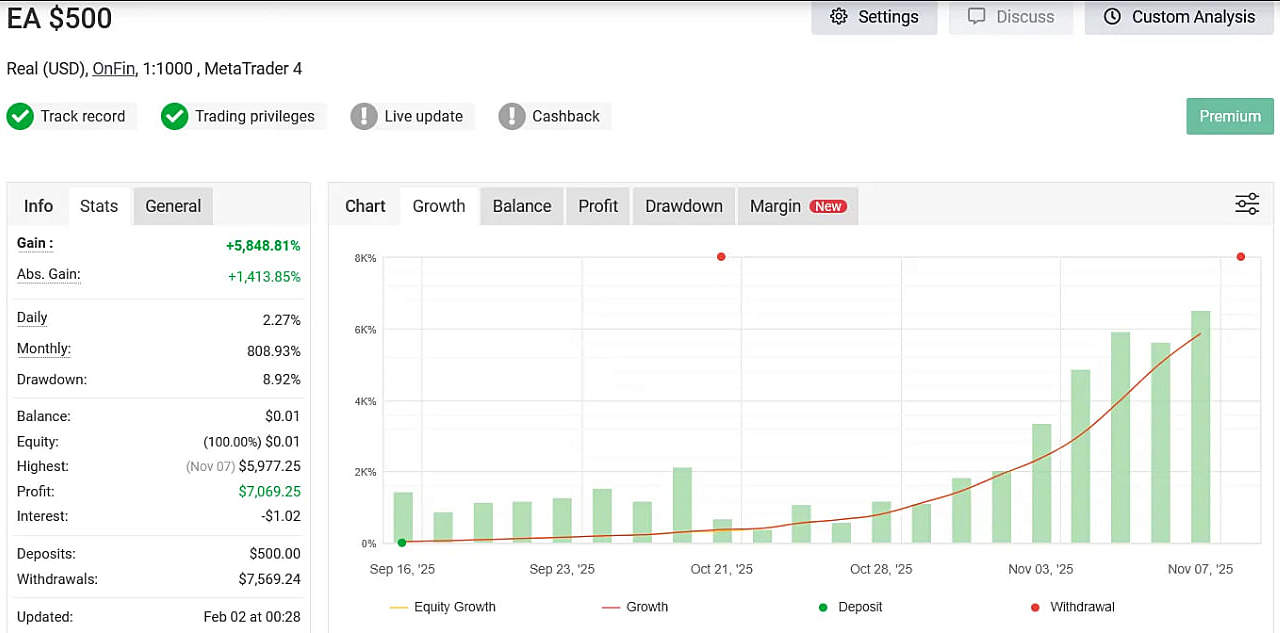Toggle the Equity Growth legend entry

point(442,606)
